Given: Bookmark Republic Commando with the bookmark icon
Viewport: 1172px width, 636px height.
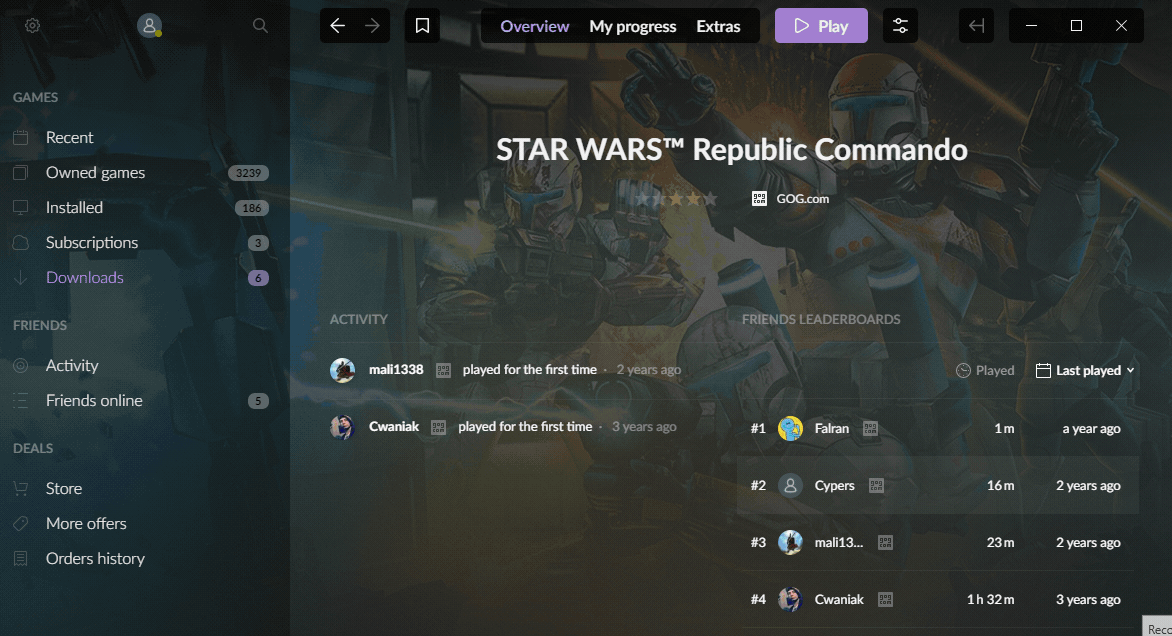Looking at the screenshot, I should click(x=422, y=25).
